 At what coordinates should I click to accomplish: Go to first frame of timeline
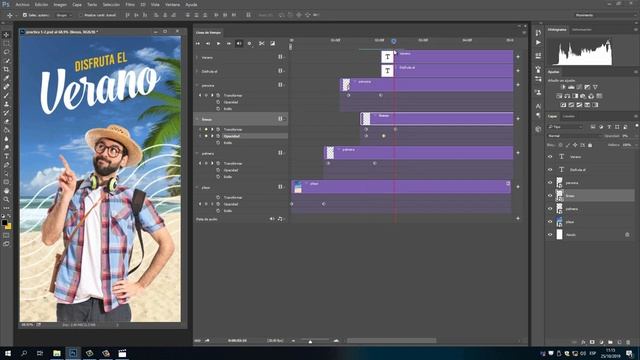198,43
